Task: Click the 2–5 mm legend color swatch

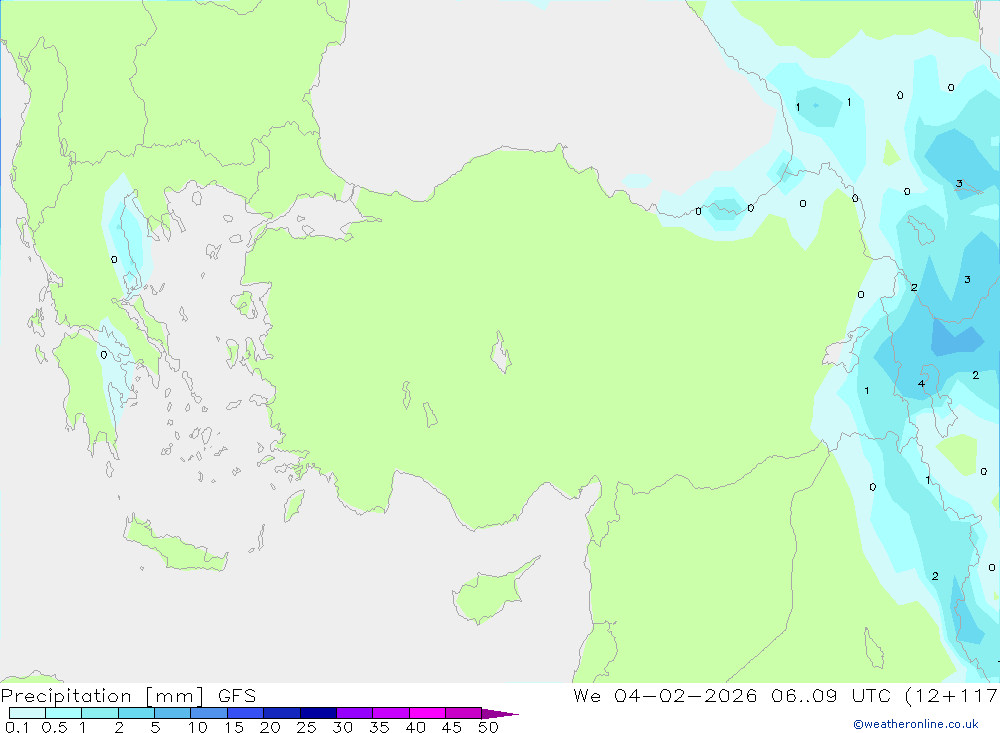Action: tap(136, 713)
